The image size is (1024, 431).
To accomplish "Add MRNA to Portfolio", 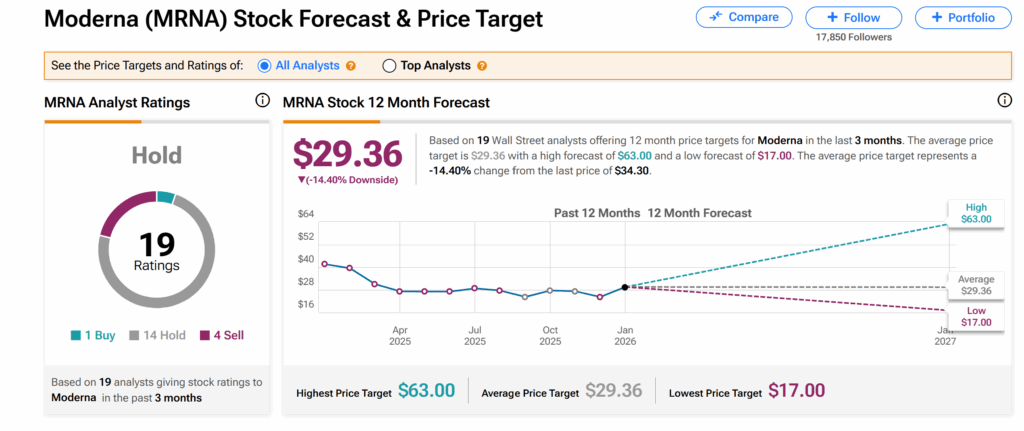I will click(x=962, y=18).
